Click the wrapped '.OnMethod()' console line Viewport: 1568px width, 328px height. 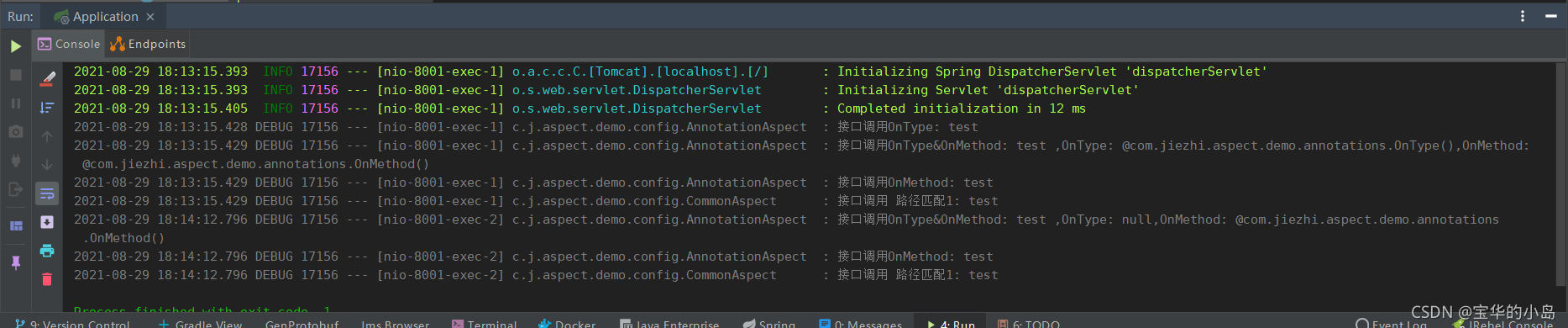pos(123,238)
